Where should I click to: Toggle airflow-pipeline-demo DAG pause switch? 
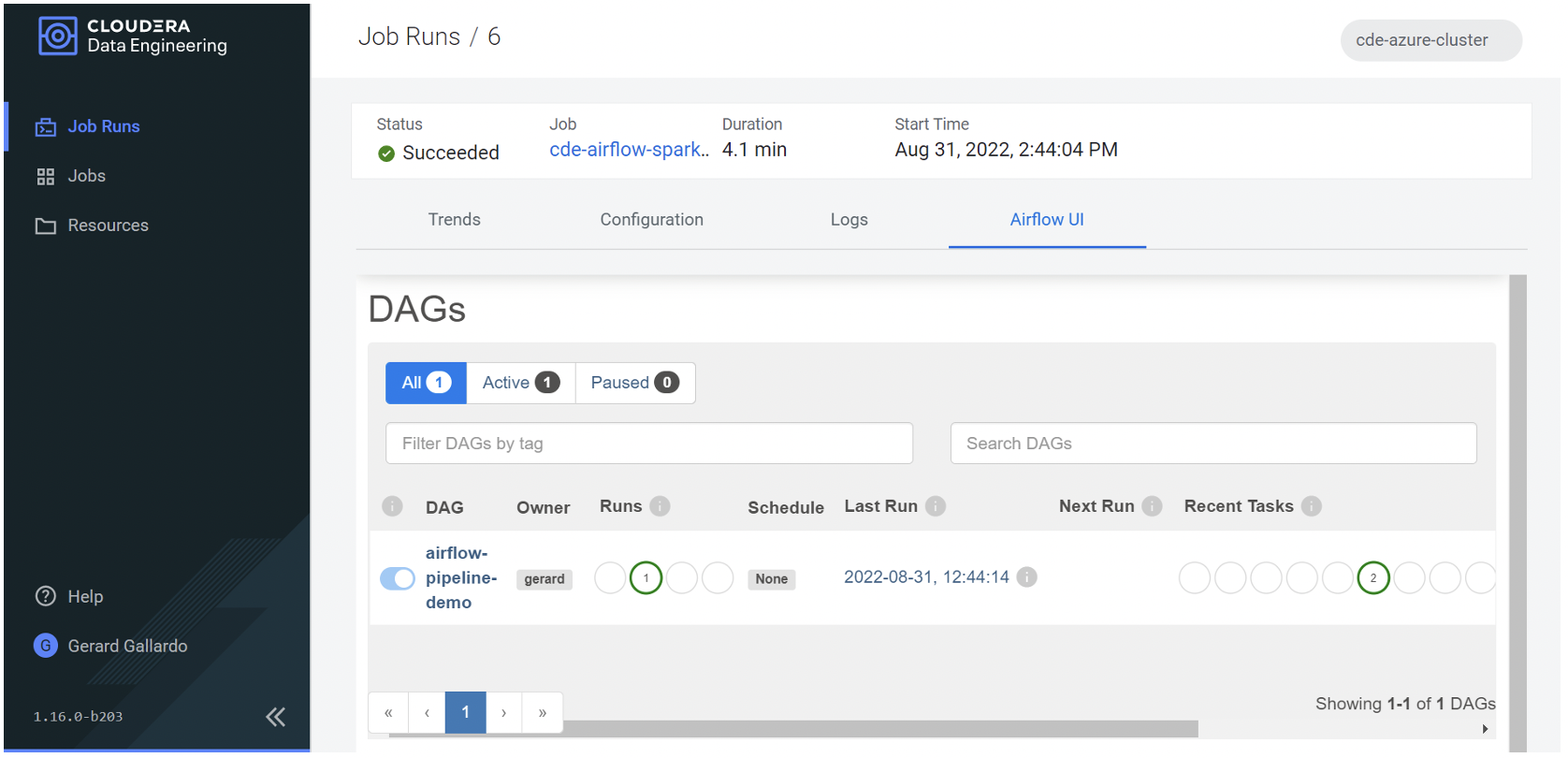(x=398, y=578)
